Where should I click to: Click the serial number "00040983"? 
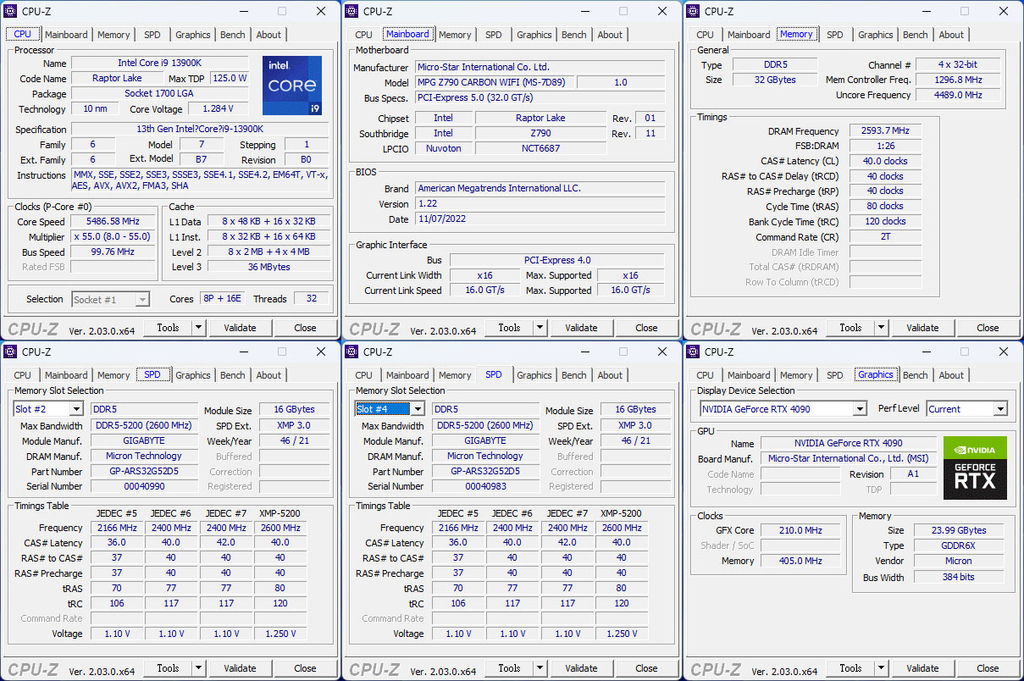pyautogui.click(x=486, y=486)
